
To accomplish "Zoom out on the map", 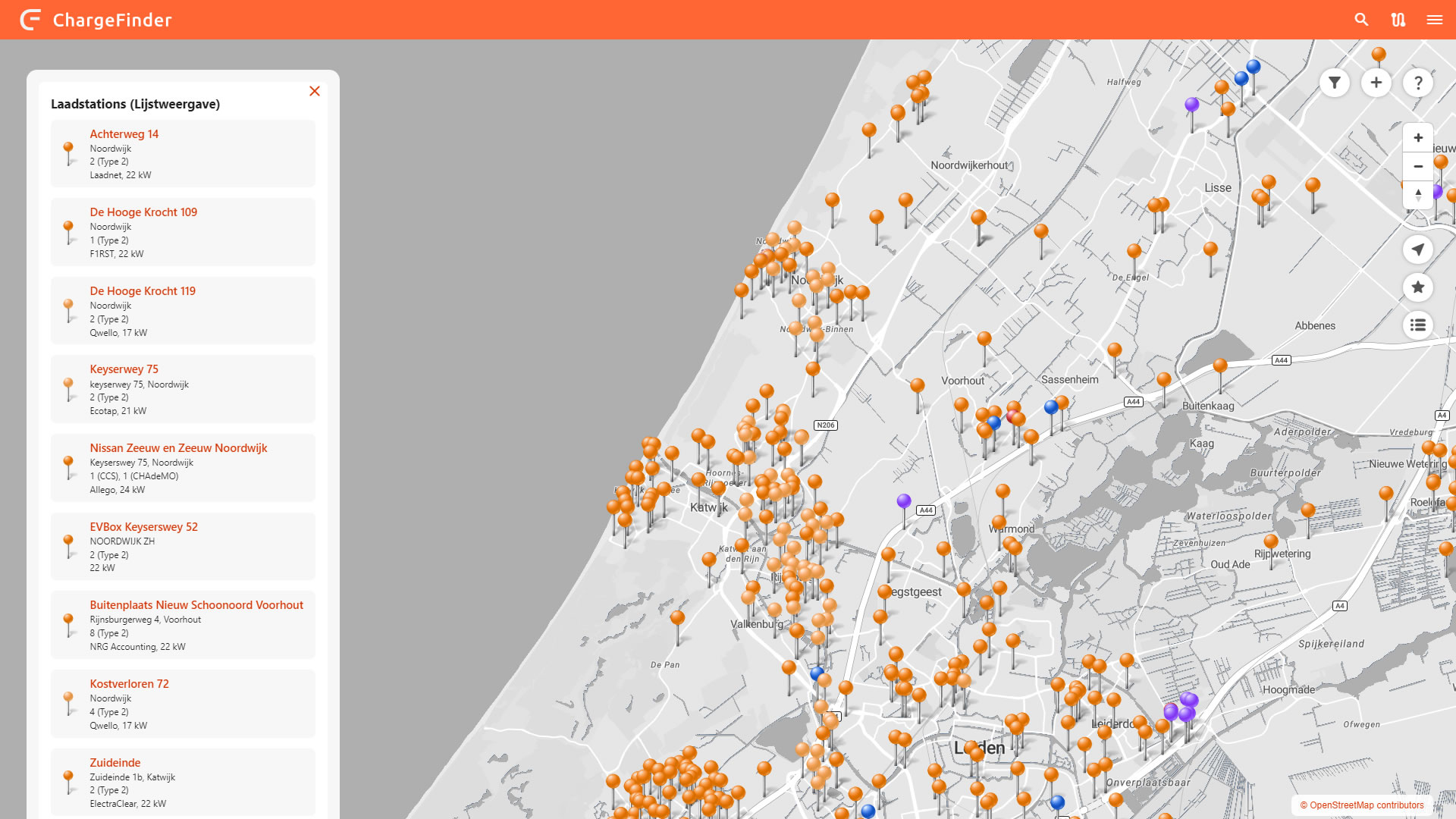I will (x=1417, y=166).
